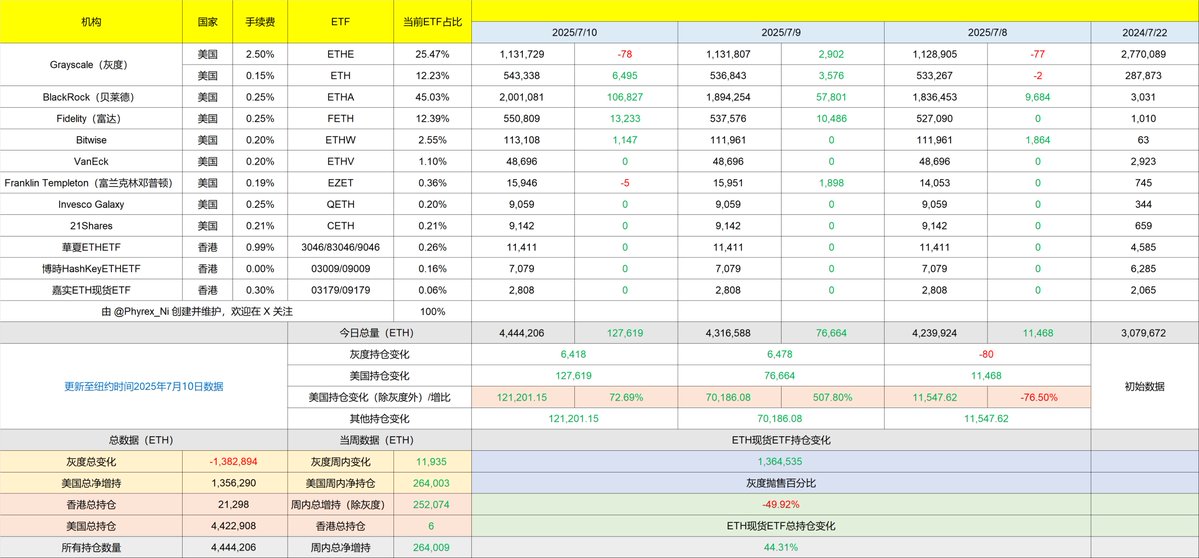Select the 博時HashKeyETHETF institution cell
This screenshot has width=1199, height=558.
[91, 268]
